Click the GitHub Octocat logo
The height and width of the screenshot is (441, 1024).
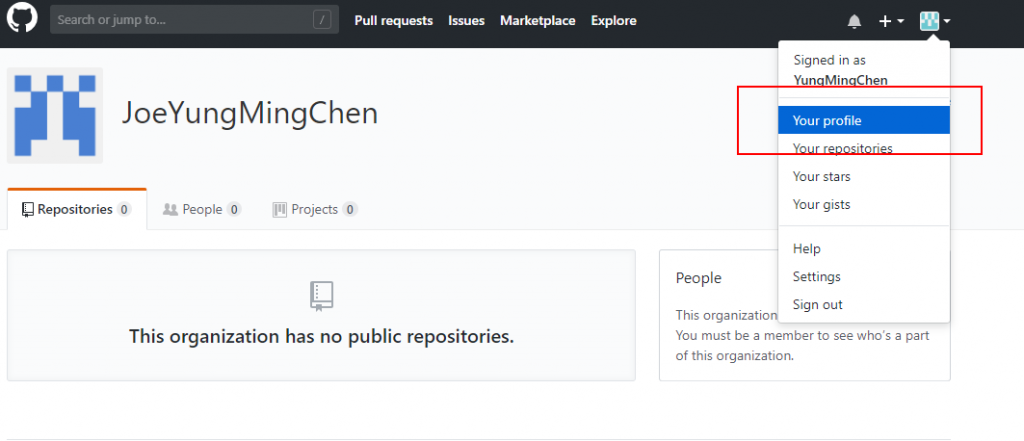22,18
